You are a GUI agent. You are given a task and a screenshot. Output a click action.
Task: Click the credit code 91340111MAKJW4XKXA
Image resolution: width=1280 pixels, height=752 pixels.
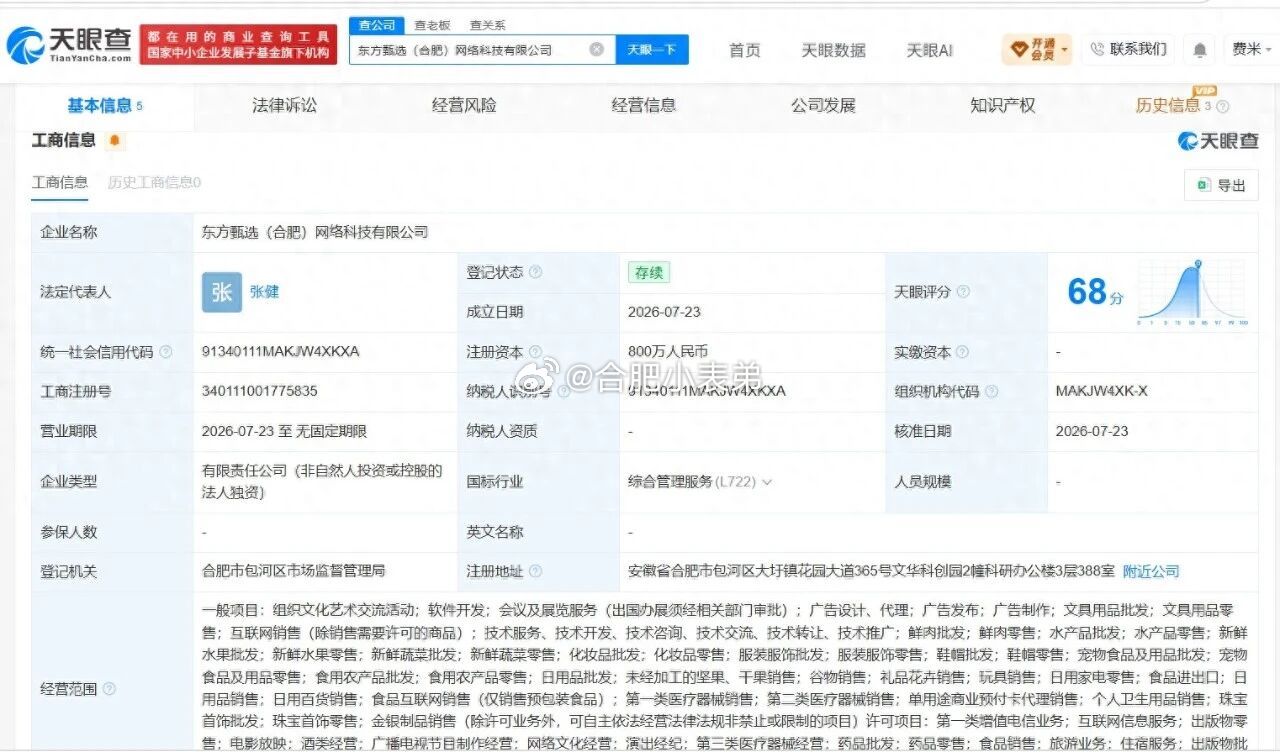pos(280,352)
